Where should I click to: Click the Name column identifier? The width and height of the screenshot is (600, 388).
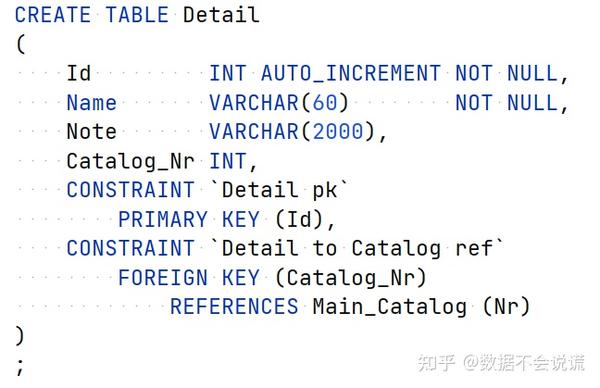(91, 103)
